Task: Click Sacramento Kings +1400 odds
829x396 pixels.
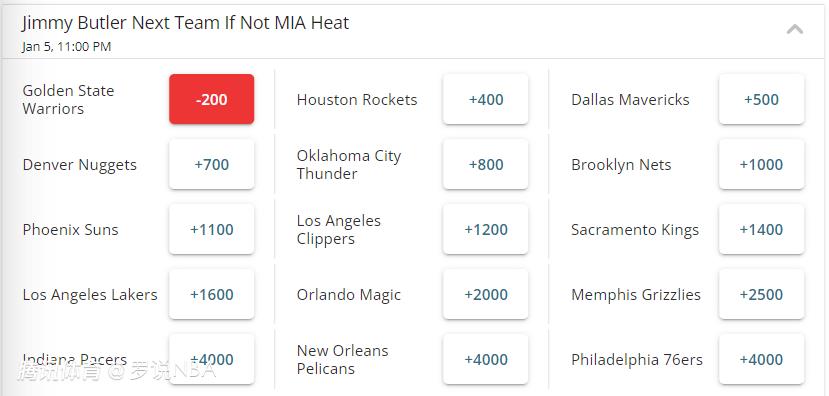Action: [761, 229]
